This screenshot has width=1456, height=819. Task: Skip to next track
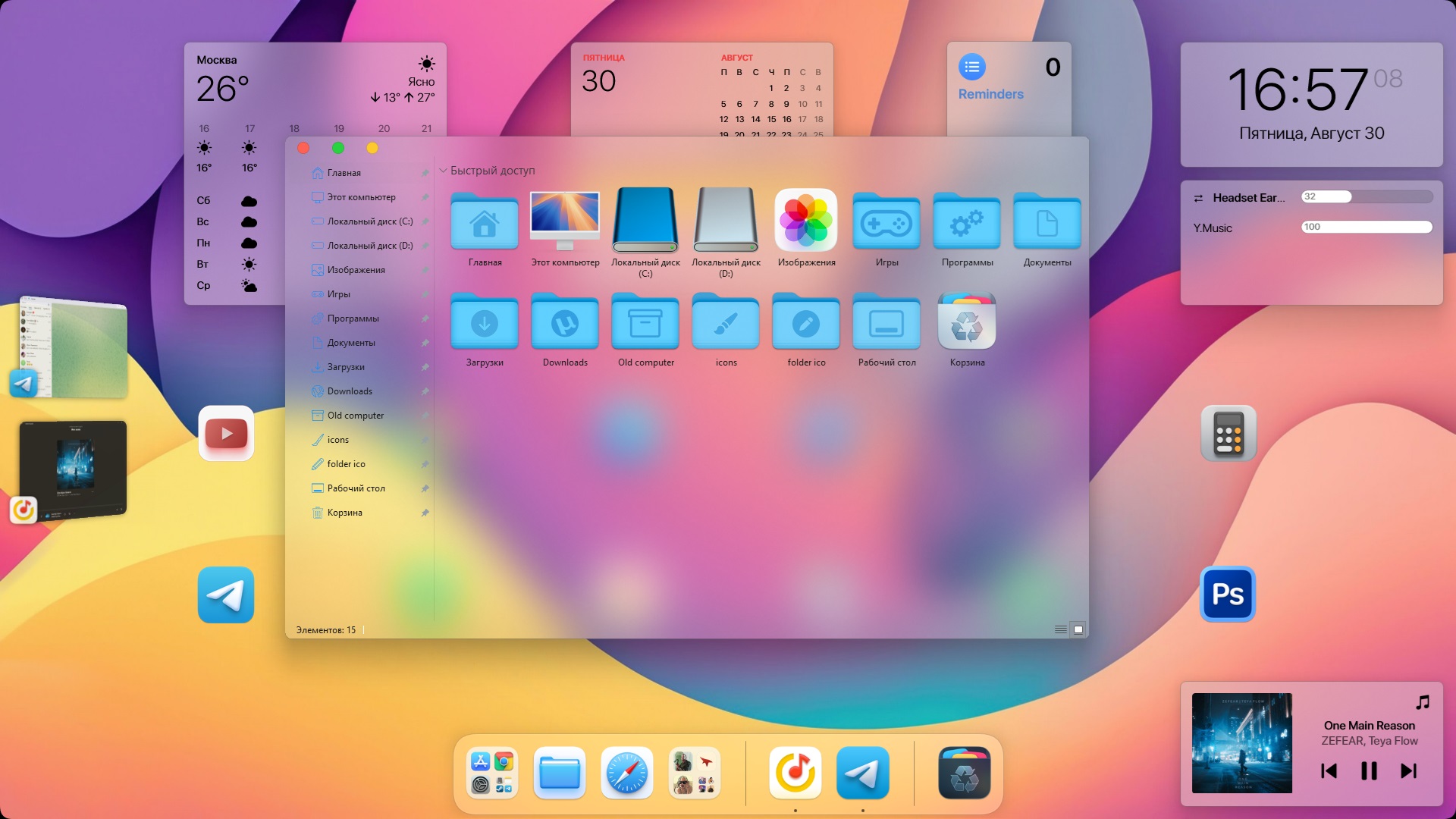tap(1408, 771)
